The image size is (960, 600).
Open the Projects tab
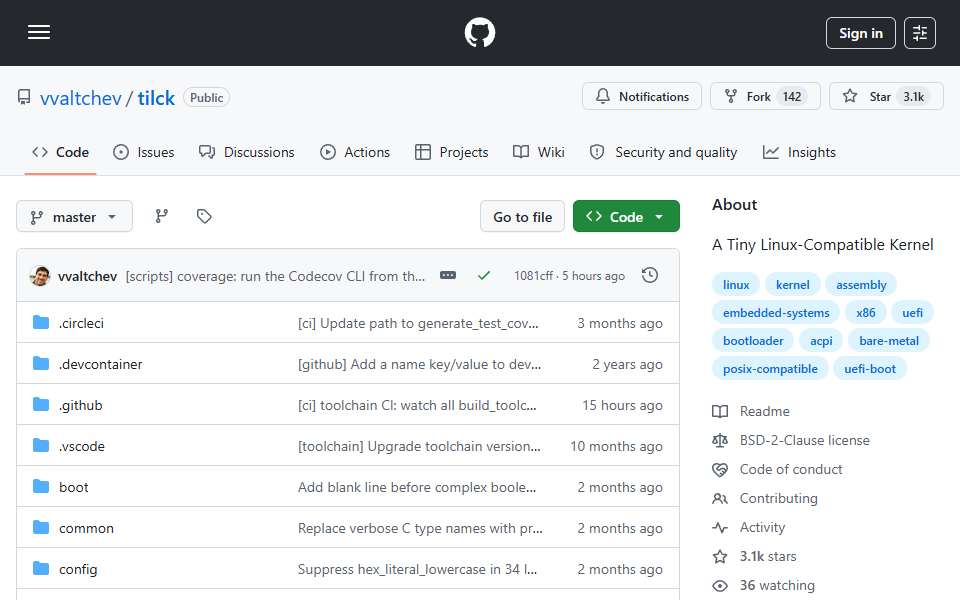[x=452, y=152]
